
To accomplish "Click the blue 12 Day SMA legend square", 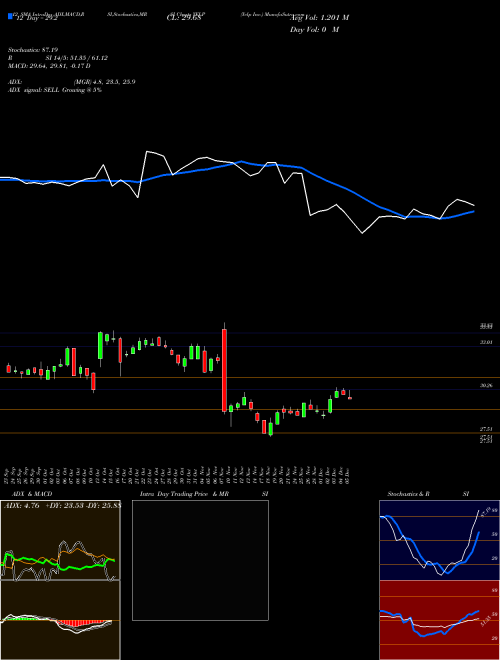I will [x=10, y=16].
